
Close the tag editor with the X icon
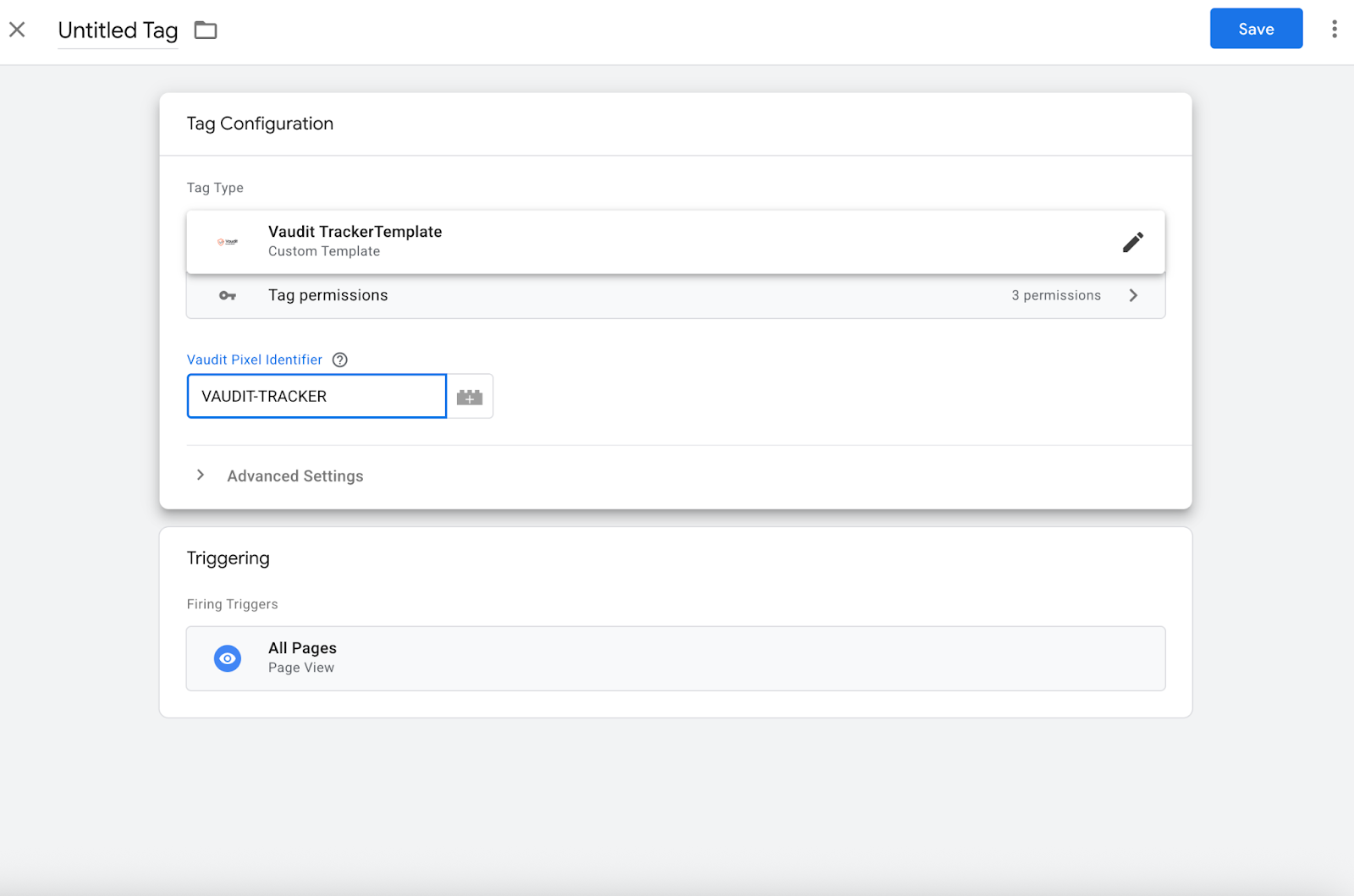click(x=17, y=30)
